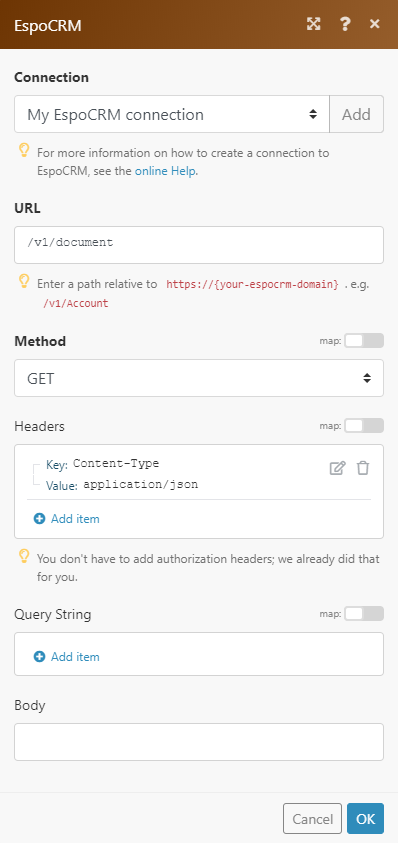Expand the dialog with the fullscreen arrows icon
Screen dimensions: 398x843
314,24
